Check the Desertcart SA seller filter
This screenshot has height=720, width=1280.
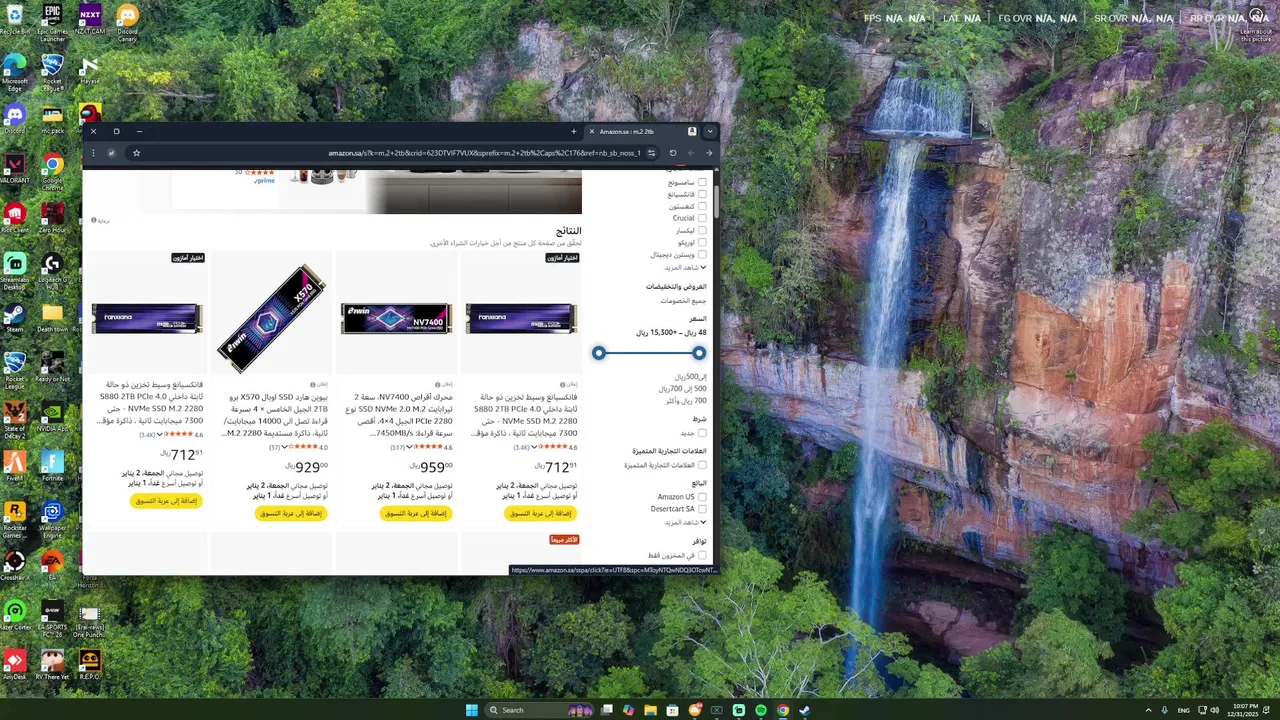pos(702,509)
